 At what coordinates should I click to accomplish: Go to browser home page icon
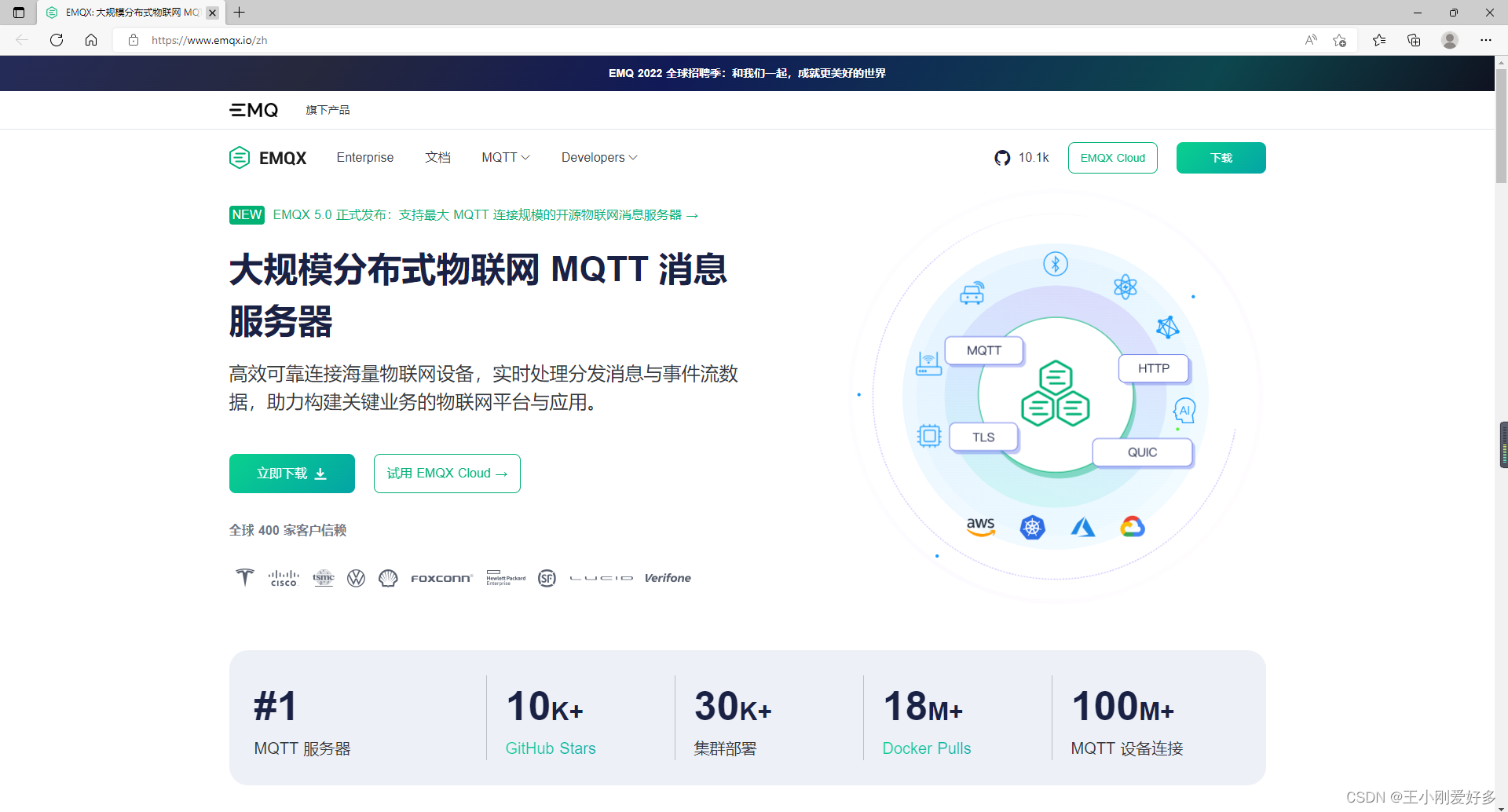click(x=91, y=40)
